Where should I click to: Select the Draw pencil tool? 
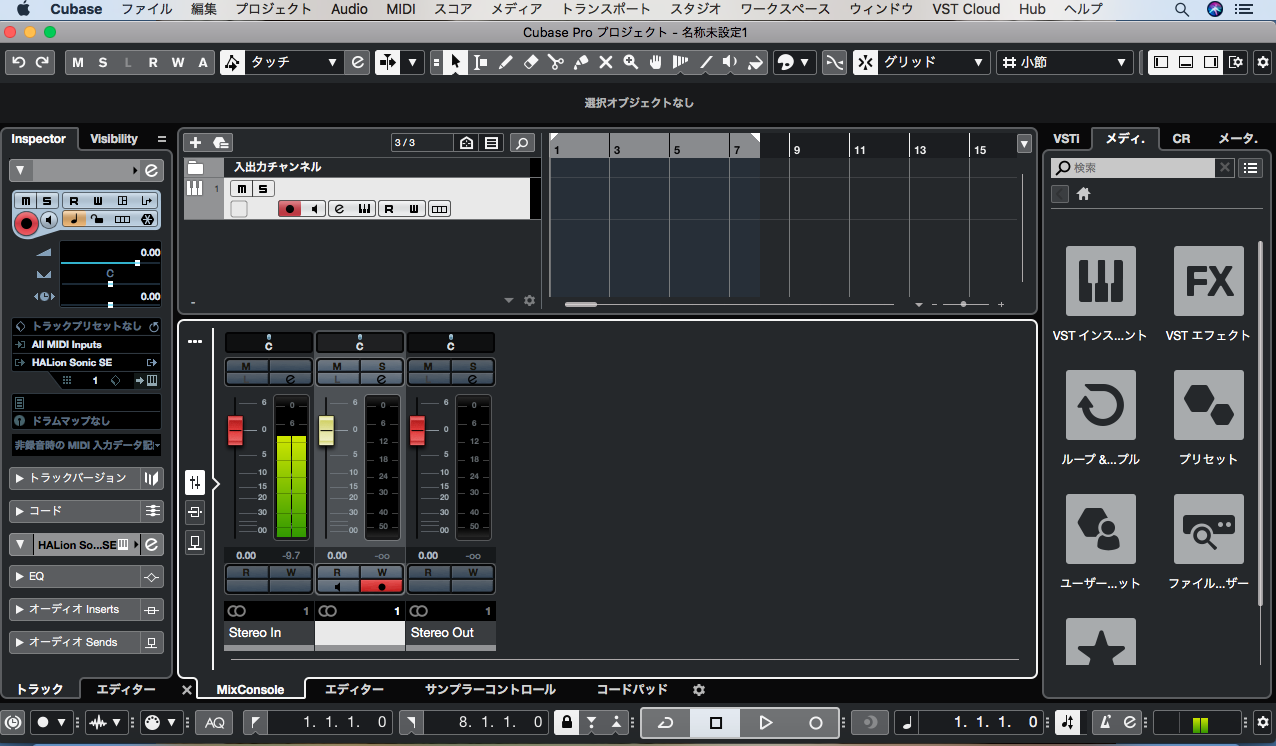click(506, 62)
